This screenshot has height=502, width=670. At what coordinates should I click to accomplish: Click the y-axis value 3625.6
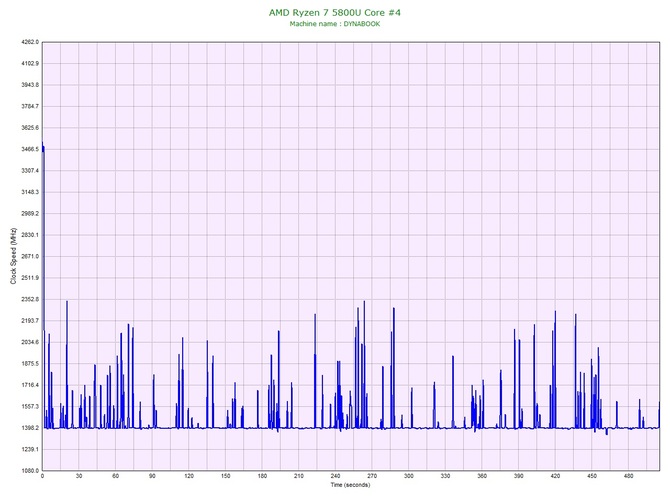[x=30, y=128]
